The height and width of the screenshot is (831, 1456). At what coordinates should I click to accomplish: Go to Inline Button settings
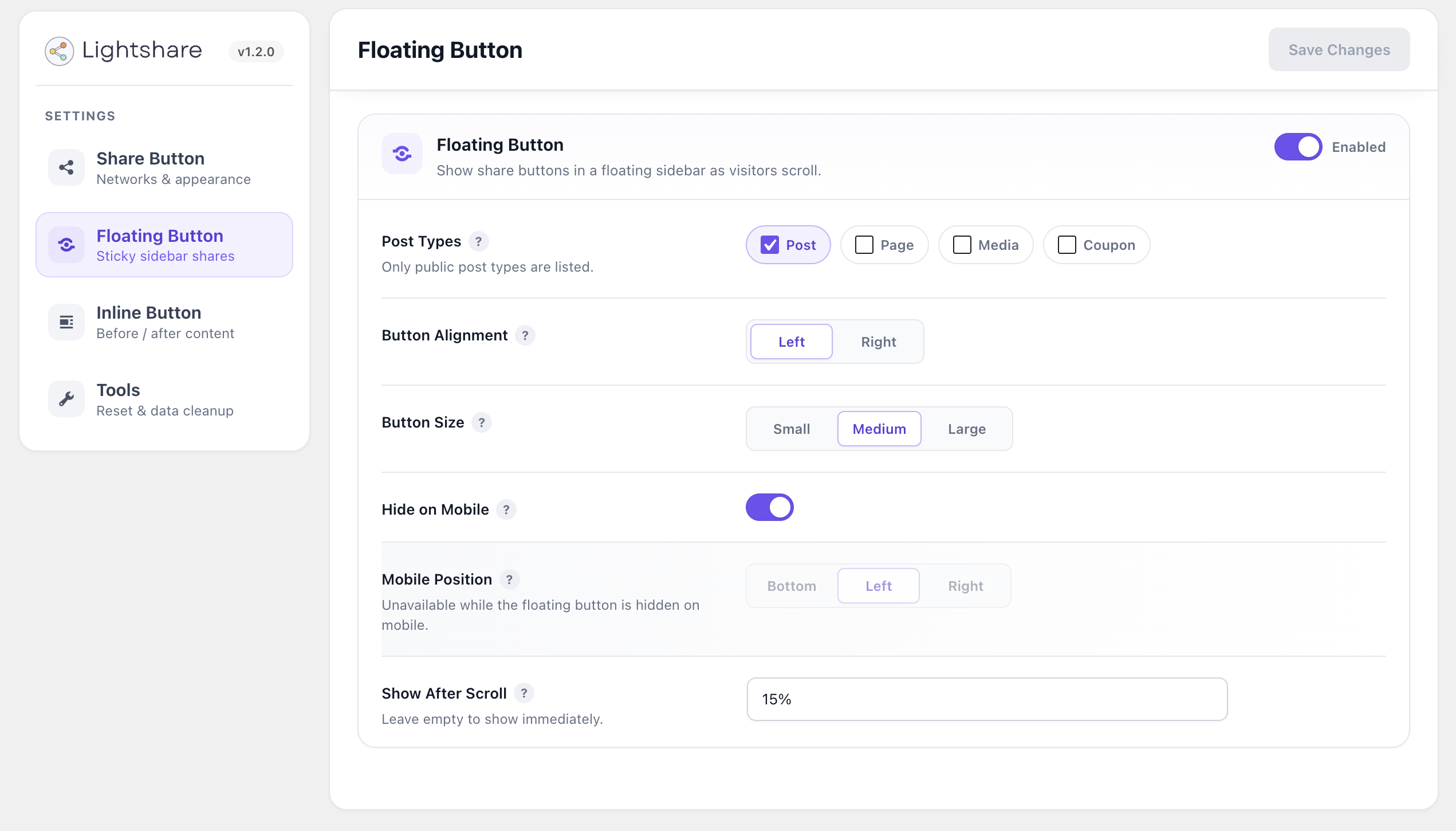pyautogui.click(x=164, y=322)
